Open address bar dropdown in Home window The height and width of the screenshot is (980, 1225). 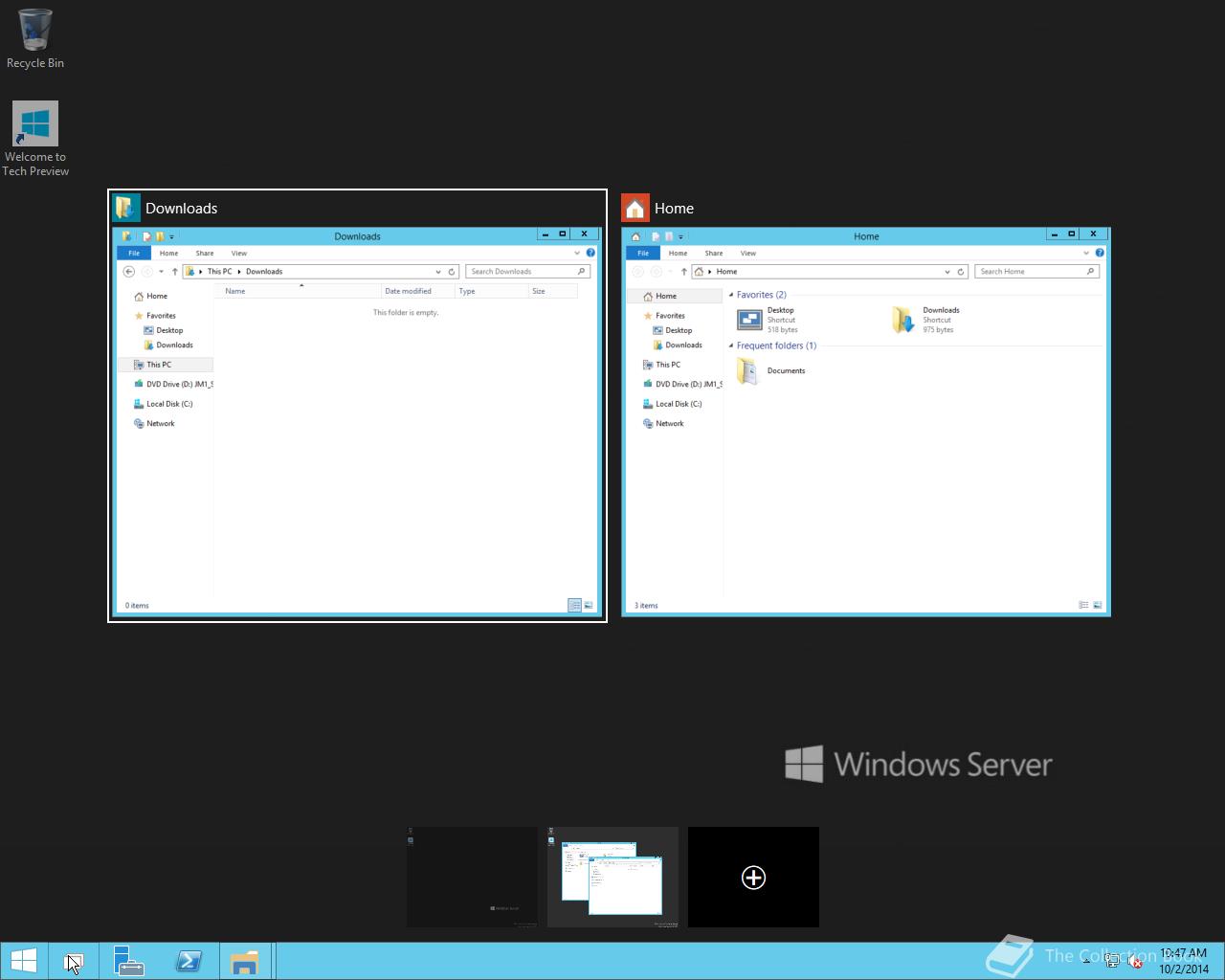coord(947,272)
